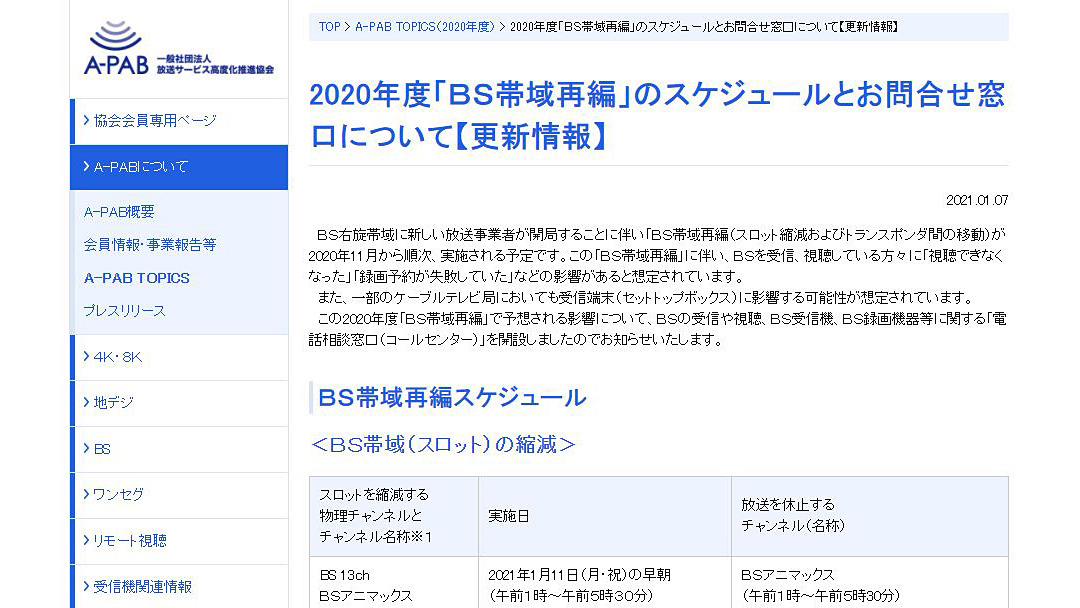The width and height of the screenshot is (1080, 608).
Task: Click the chevron icon beside 協会会員専用ページ
Action: (x=85, y=121)
